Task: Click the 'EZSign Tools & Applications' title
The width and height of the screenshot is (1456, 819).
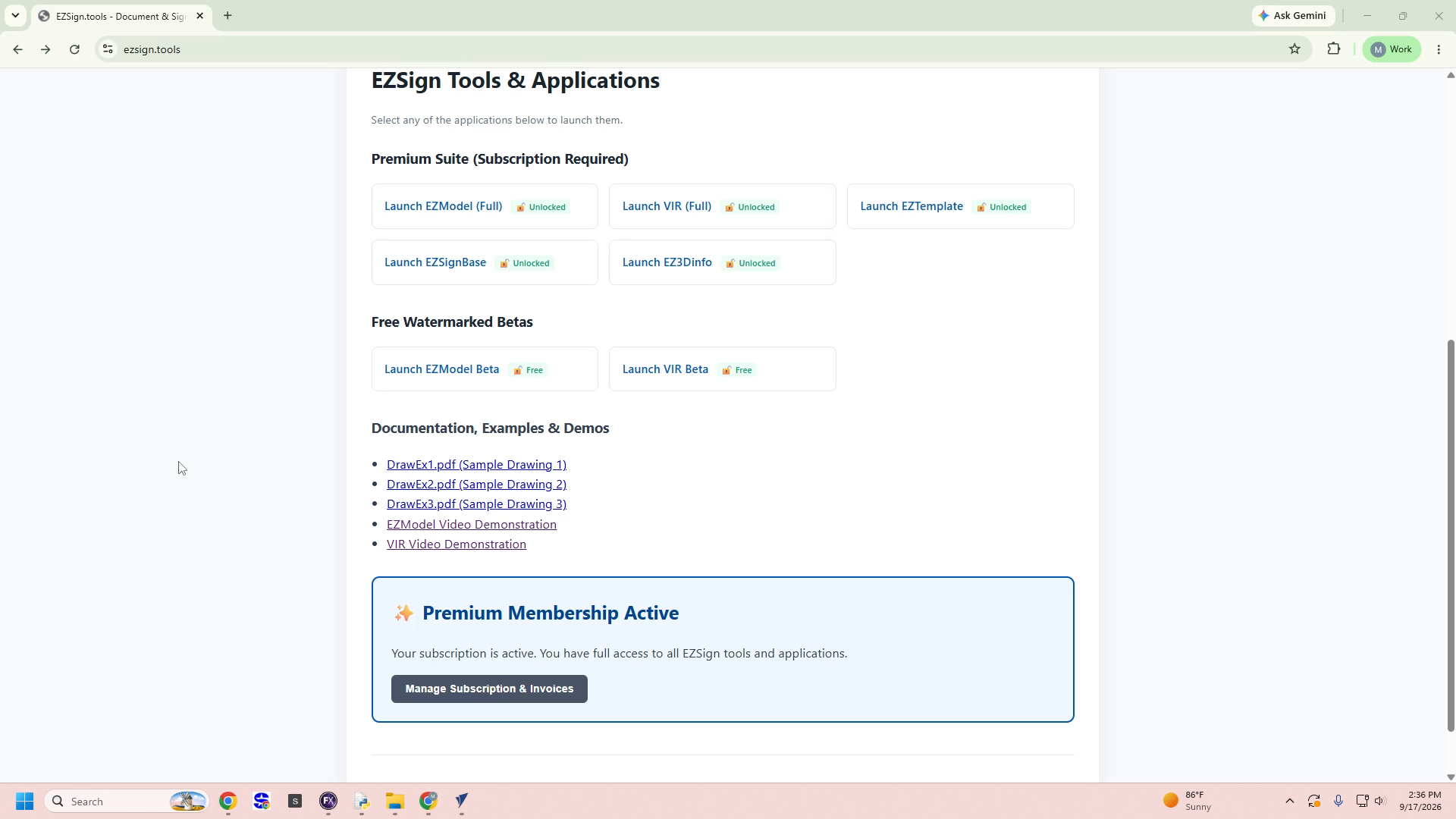Action: [x=516, y=80]
